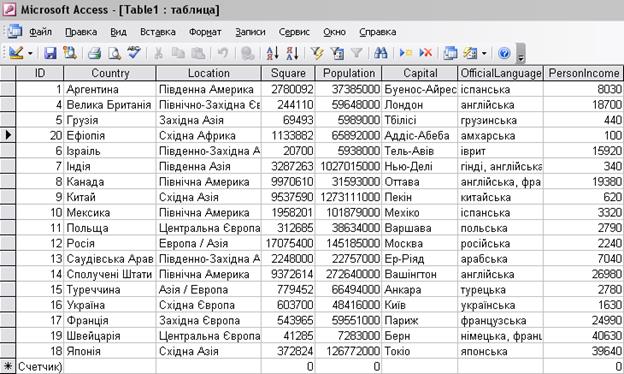Open the database window icon
This screenshot has height=374, width=624.
[x=450, y=53]
